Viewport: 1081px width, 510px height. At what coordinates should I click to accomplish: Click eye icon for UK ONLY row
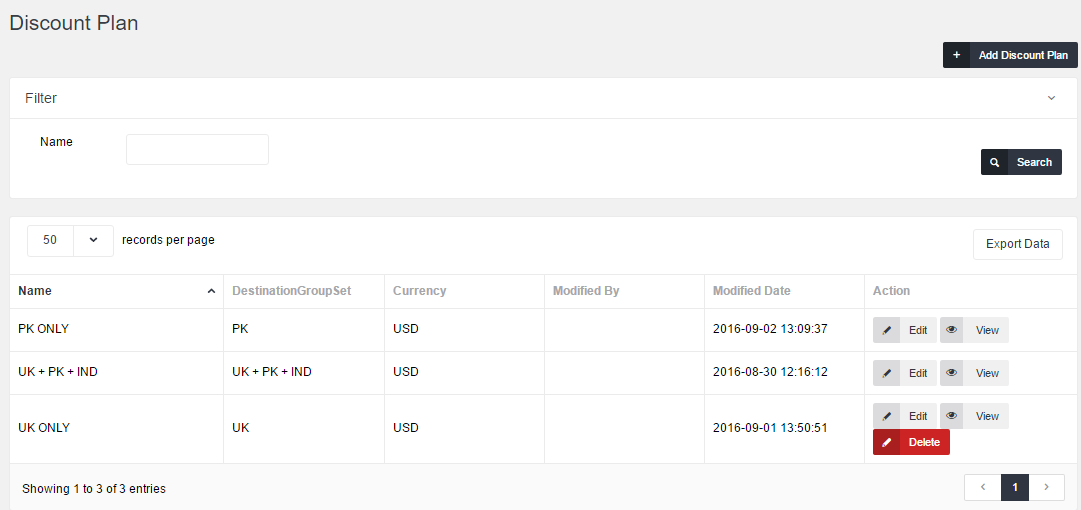[x=952, y=416]
